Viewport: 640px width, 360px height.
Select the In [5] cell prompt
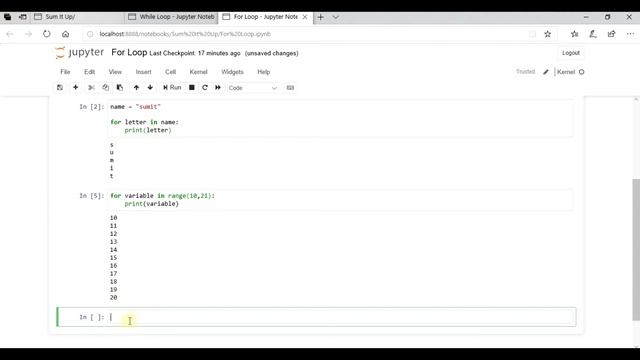click(91, 196)
